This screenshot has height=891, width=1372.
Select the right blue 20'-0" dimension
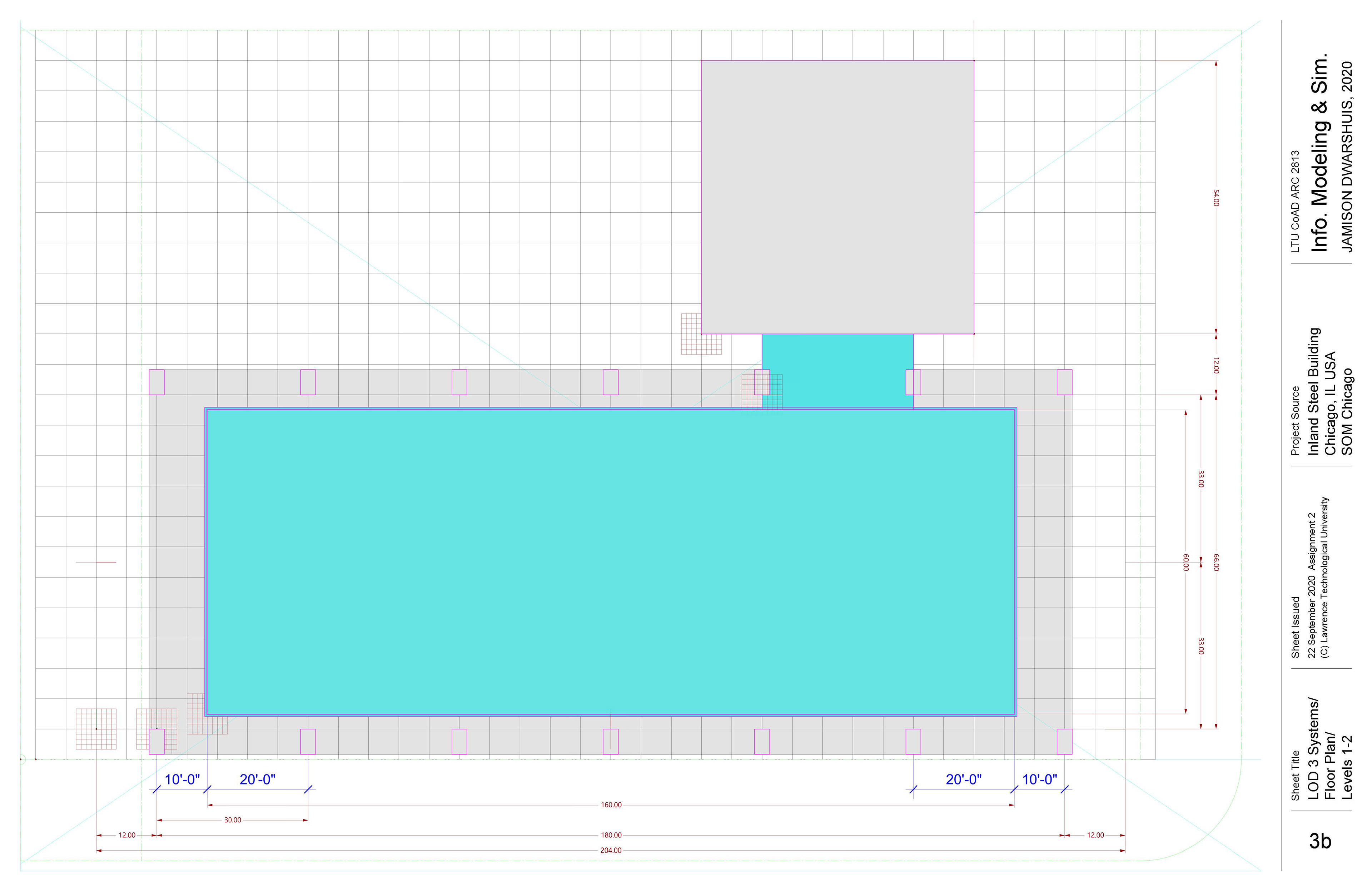pos(963,779)
